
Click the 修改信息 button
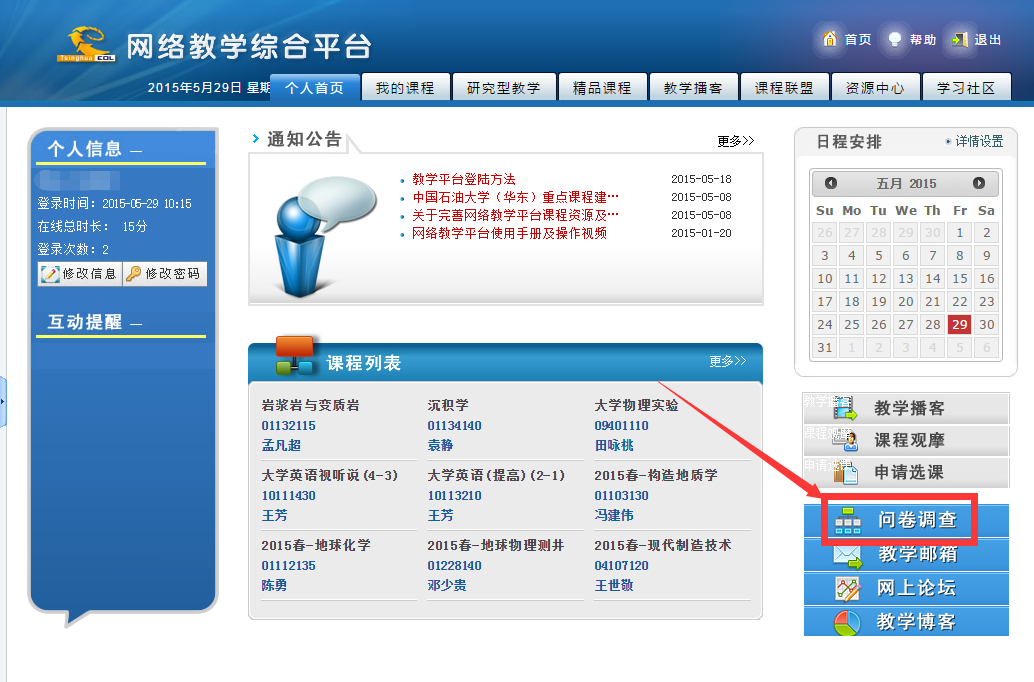(79, 273)
